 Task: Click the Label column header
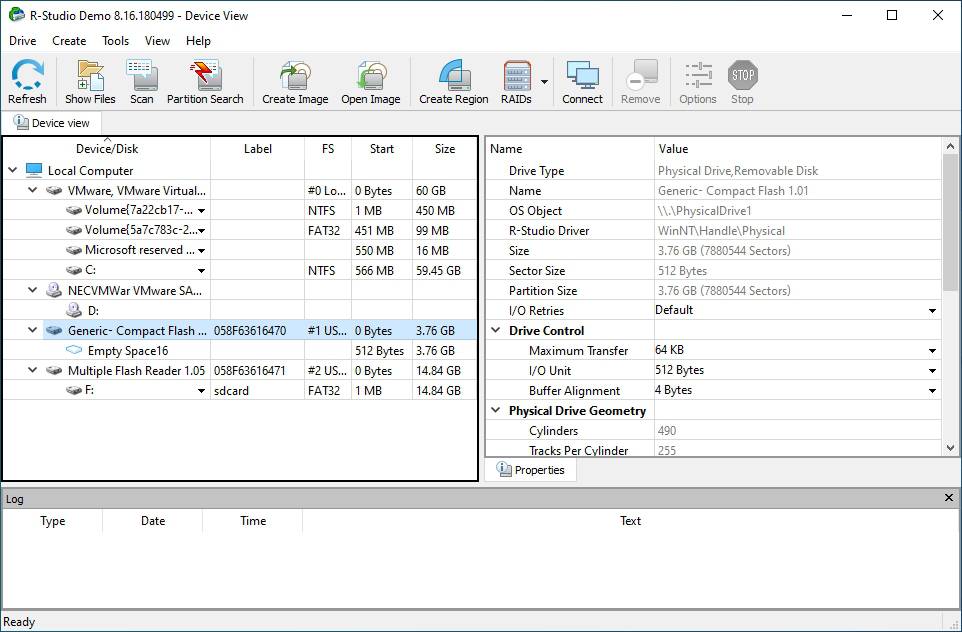pos(258,148)
